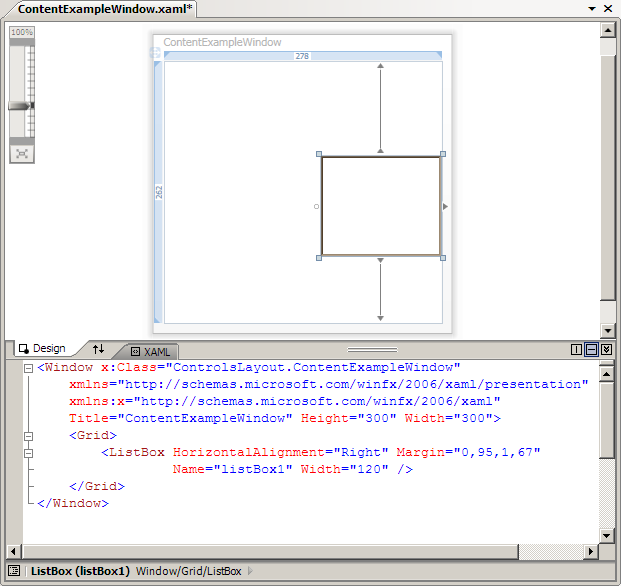Click the pane splitter grip bar
This screenshot has height=586, width=621.
372,350
